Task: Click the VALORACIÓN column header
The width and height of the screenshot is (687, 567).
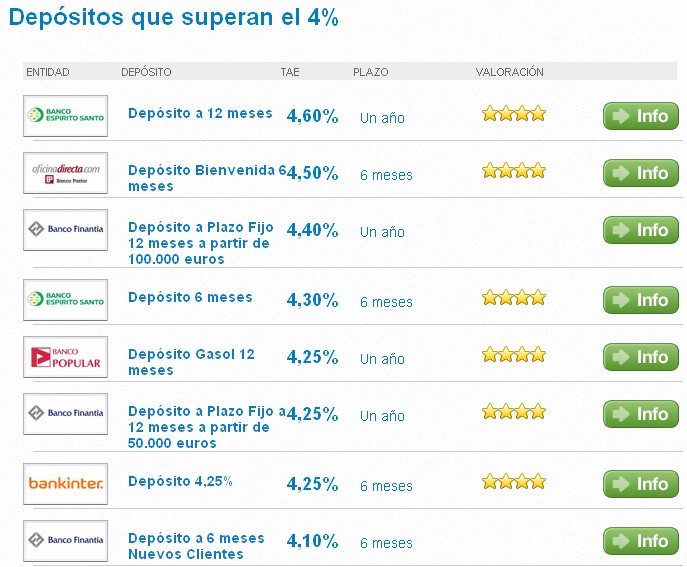Action: coord(509,72)
